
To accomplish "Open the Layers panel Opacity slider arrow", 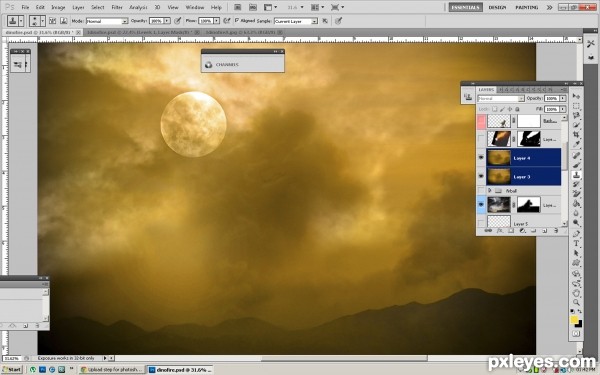I will [562, 98].
